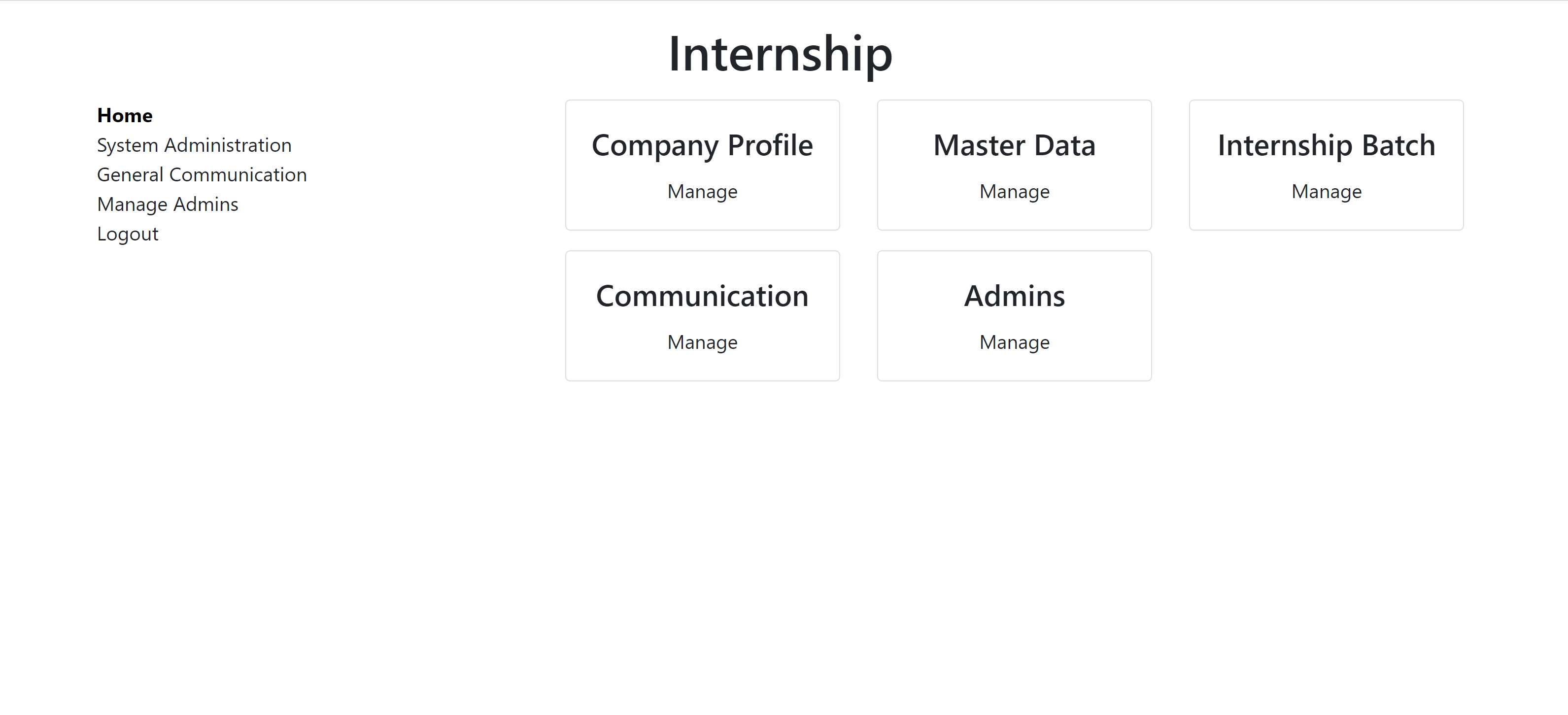Click the Internship page heading

point(780,54)
